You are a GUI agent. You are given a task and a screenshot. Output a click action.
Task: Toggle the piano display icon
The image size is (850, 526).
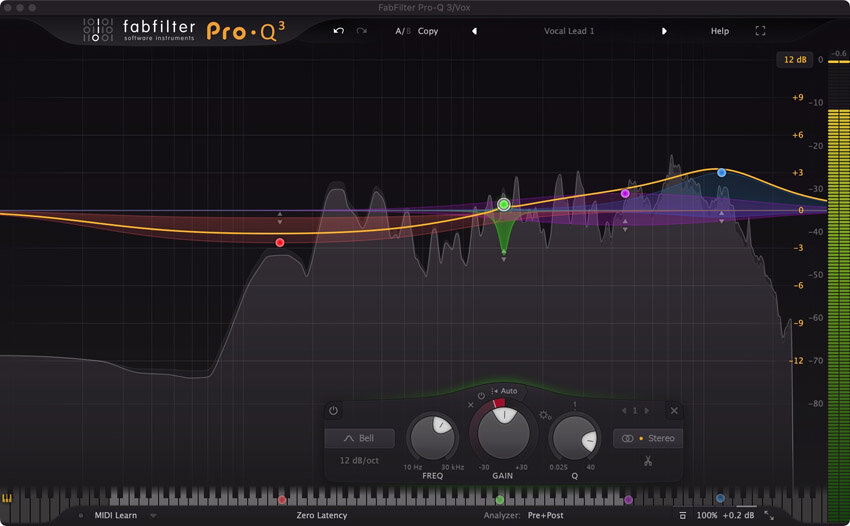click(7, 498)
